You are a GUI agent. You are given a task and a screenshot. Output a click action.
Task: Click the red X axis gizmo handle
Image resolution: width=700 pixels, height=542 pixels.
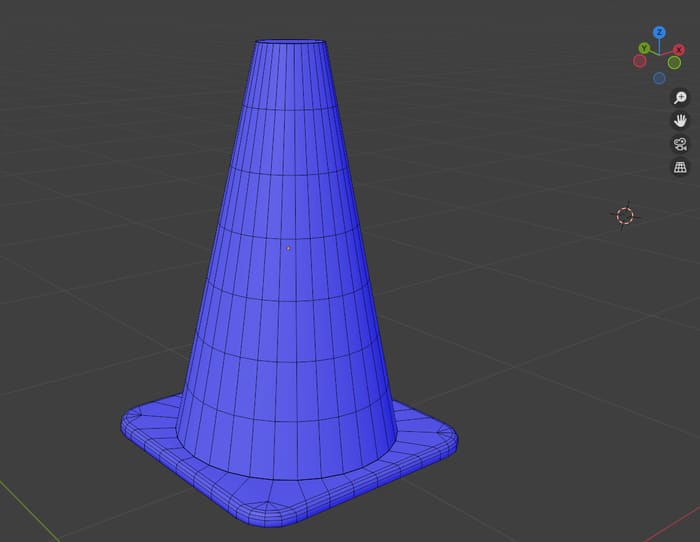coord(679,49)
